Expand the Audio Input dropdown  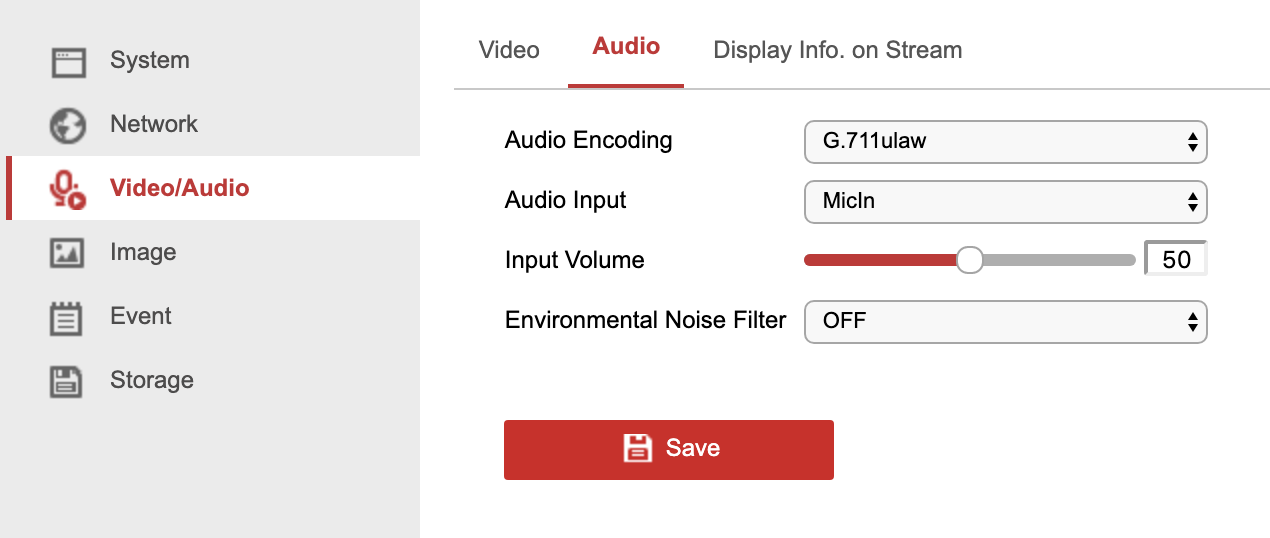click(1005, 202)
